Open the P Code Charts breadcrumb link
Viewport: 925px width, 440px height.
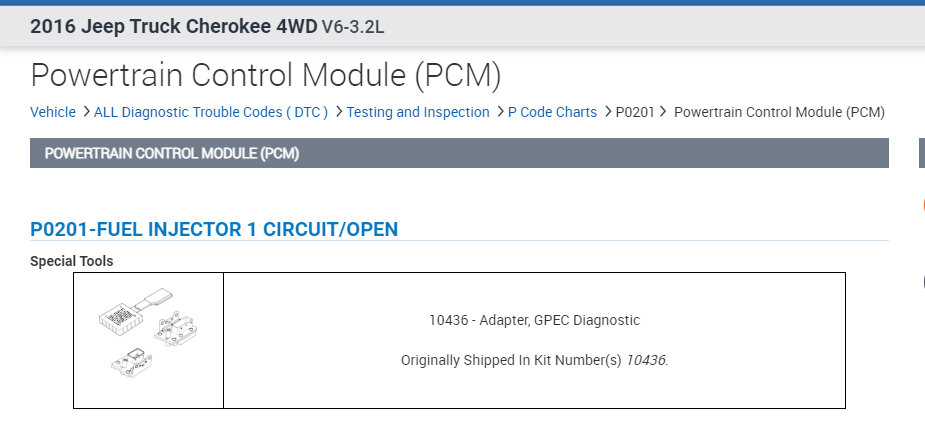pyautogui.click(x=552, y=112)
